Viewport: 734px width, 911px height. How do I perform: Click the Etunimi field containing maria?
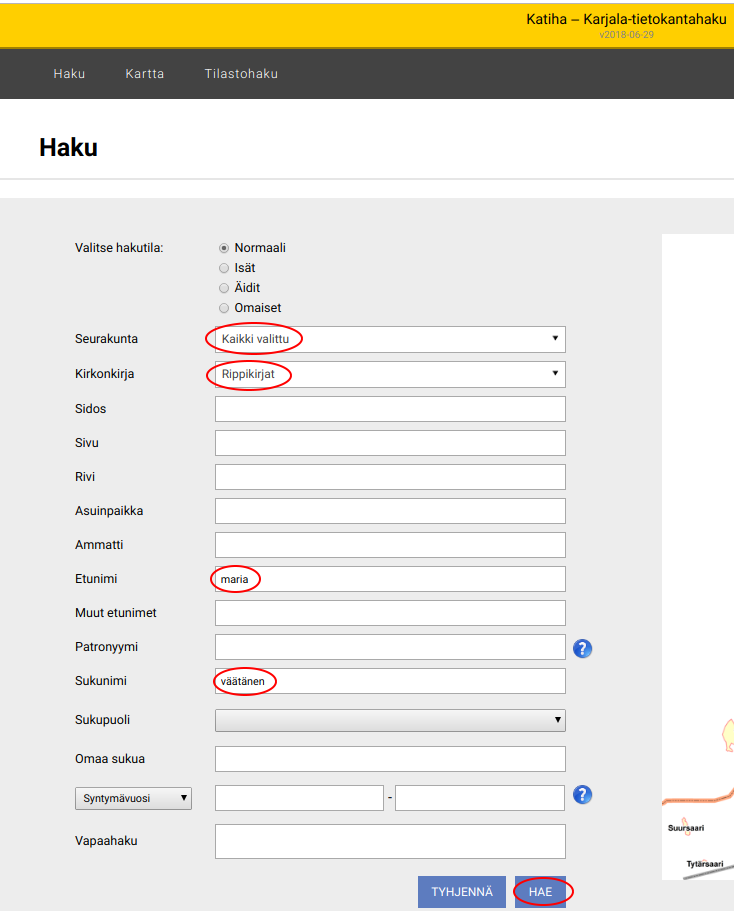point(390,579)
